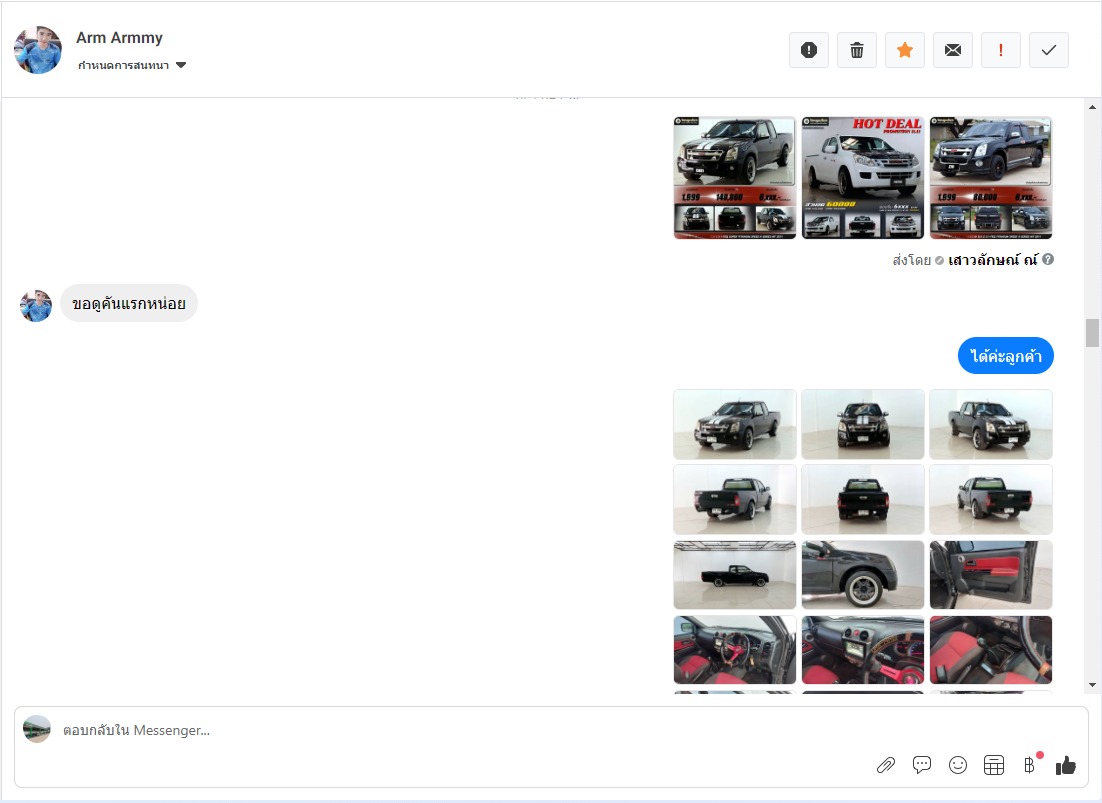Screen dimensions: 1102x803
Task: Click the spam report icon in header
Action: click(x=809, y=50)
